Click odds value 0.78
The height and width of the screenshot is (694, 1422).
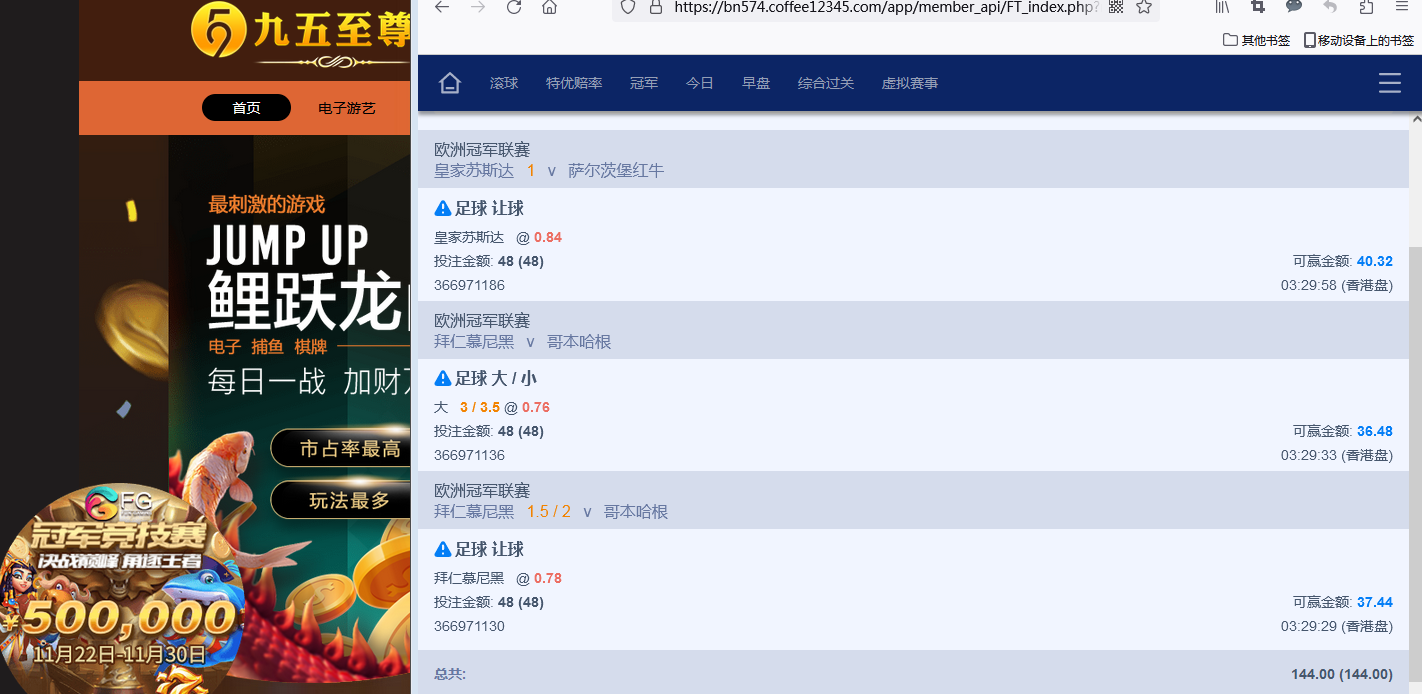coord(548,578)
